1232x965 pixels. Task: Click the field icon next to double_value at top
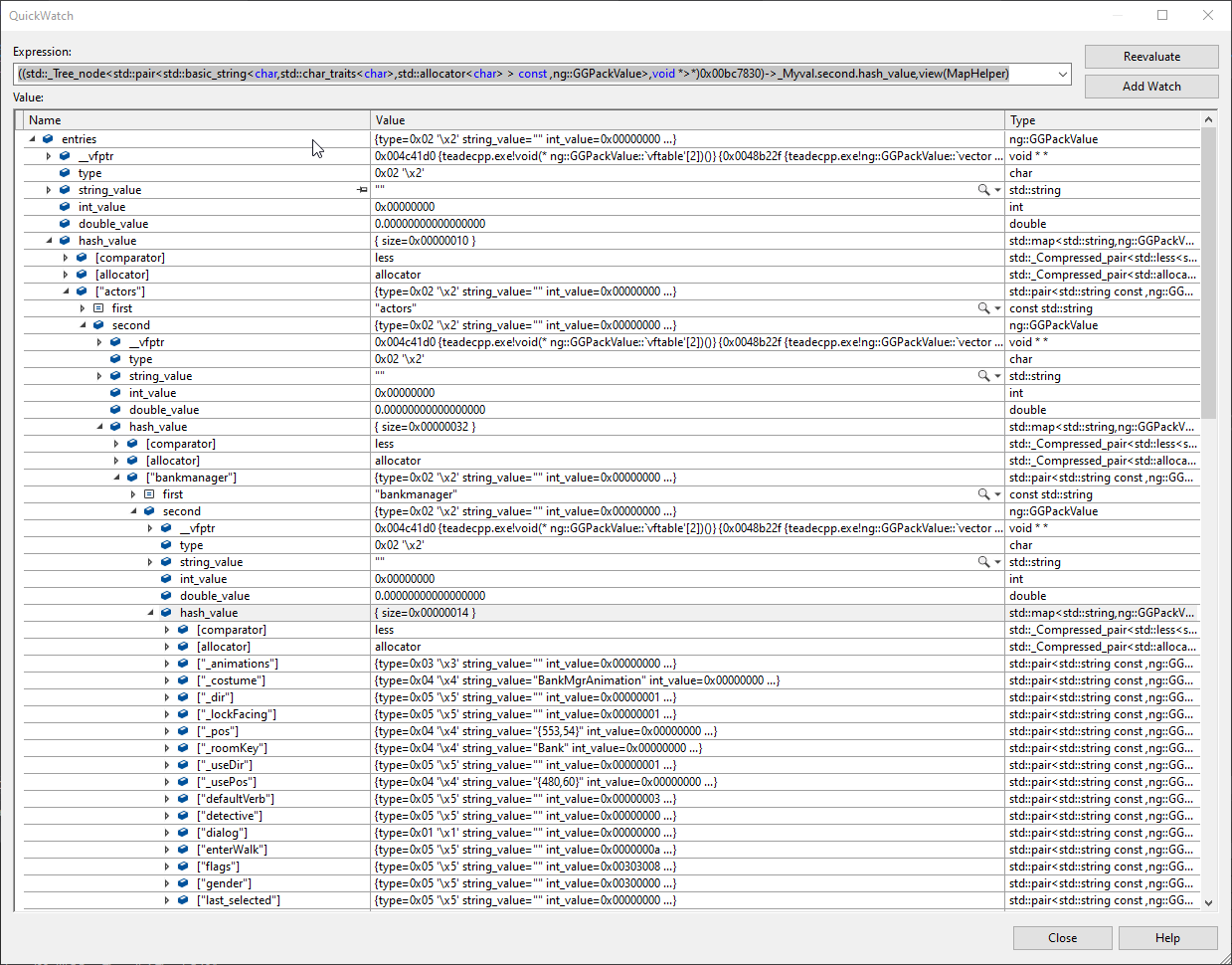click(x=65, y=224)
